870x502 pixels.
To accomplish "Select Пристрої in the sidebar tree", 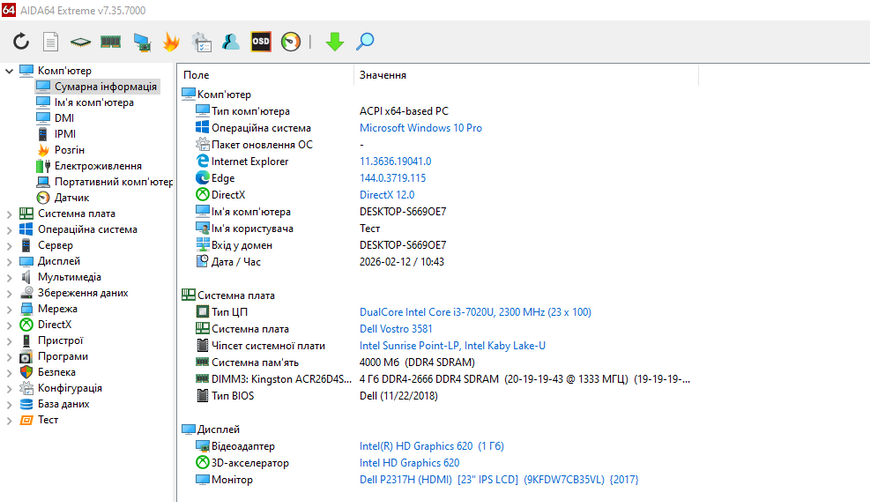I will click(x=60, y=341).
